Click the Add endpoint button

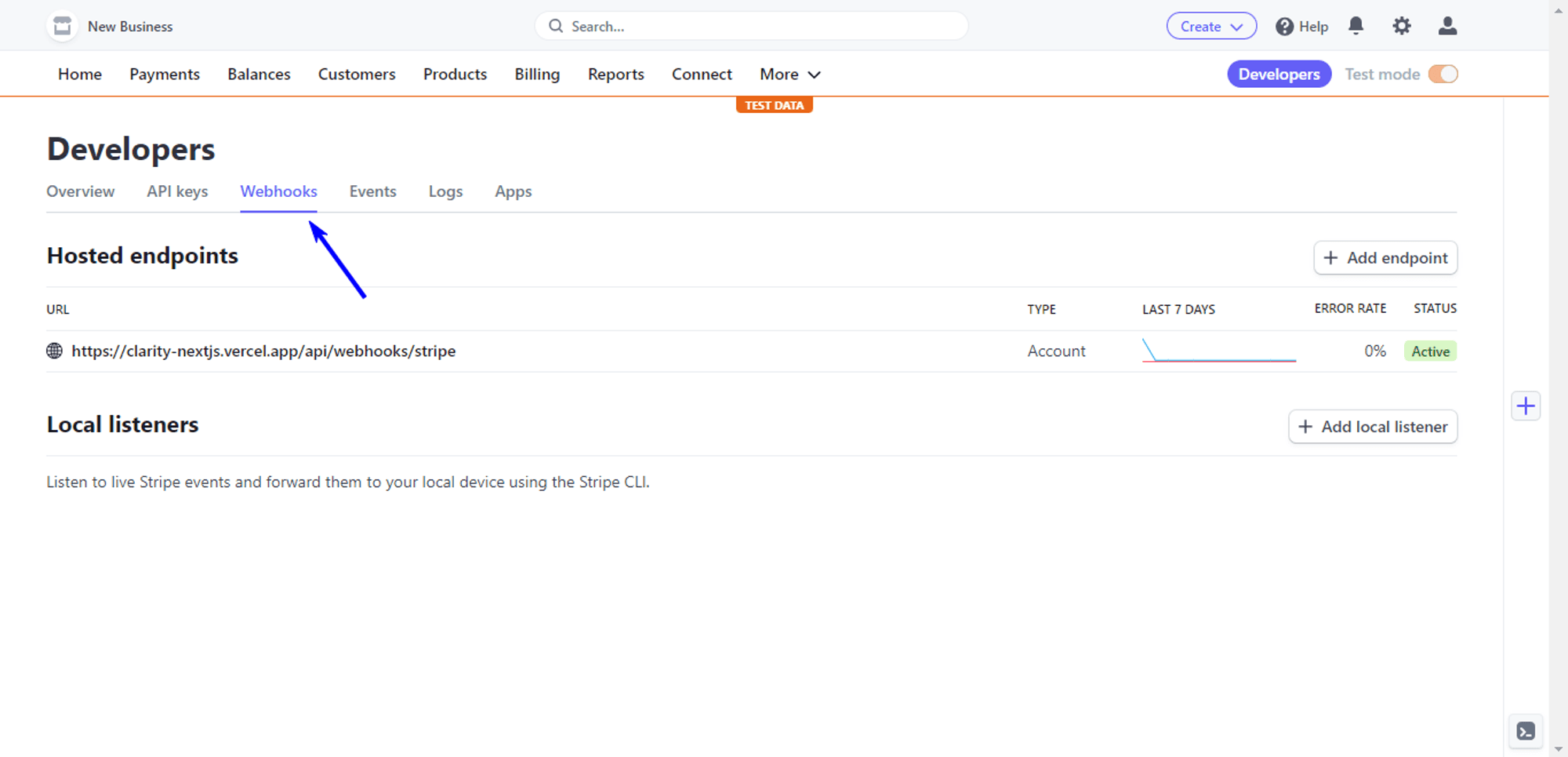[x=1385, y=258]
